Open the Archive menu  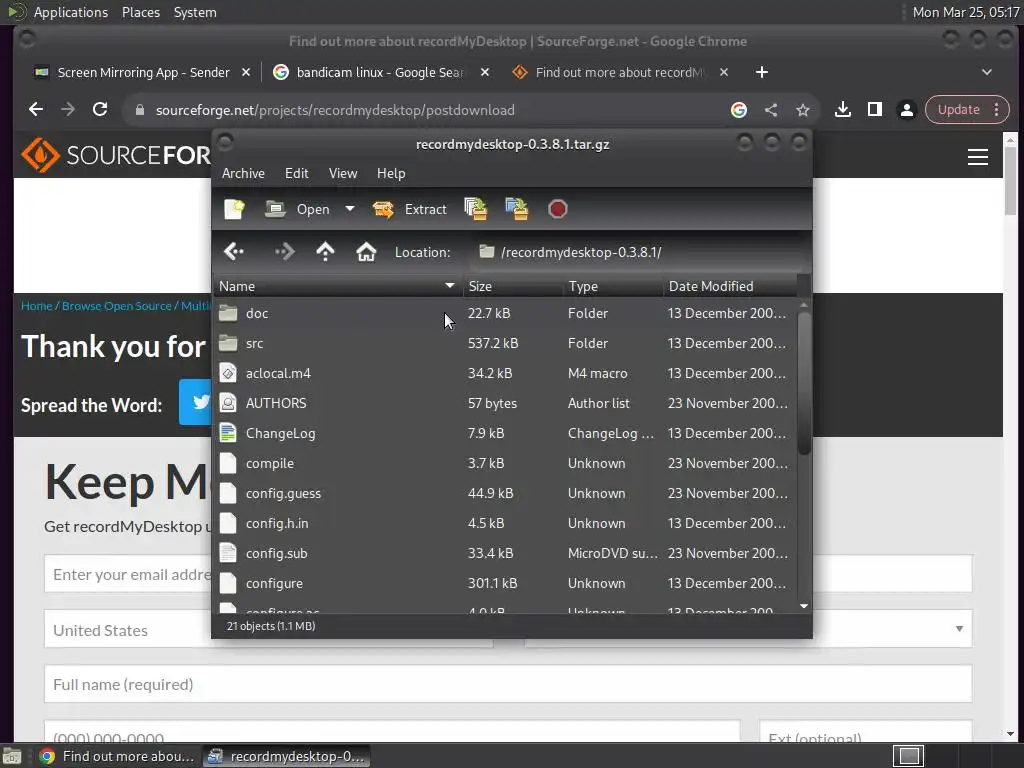click(x=243, y=173)
